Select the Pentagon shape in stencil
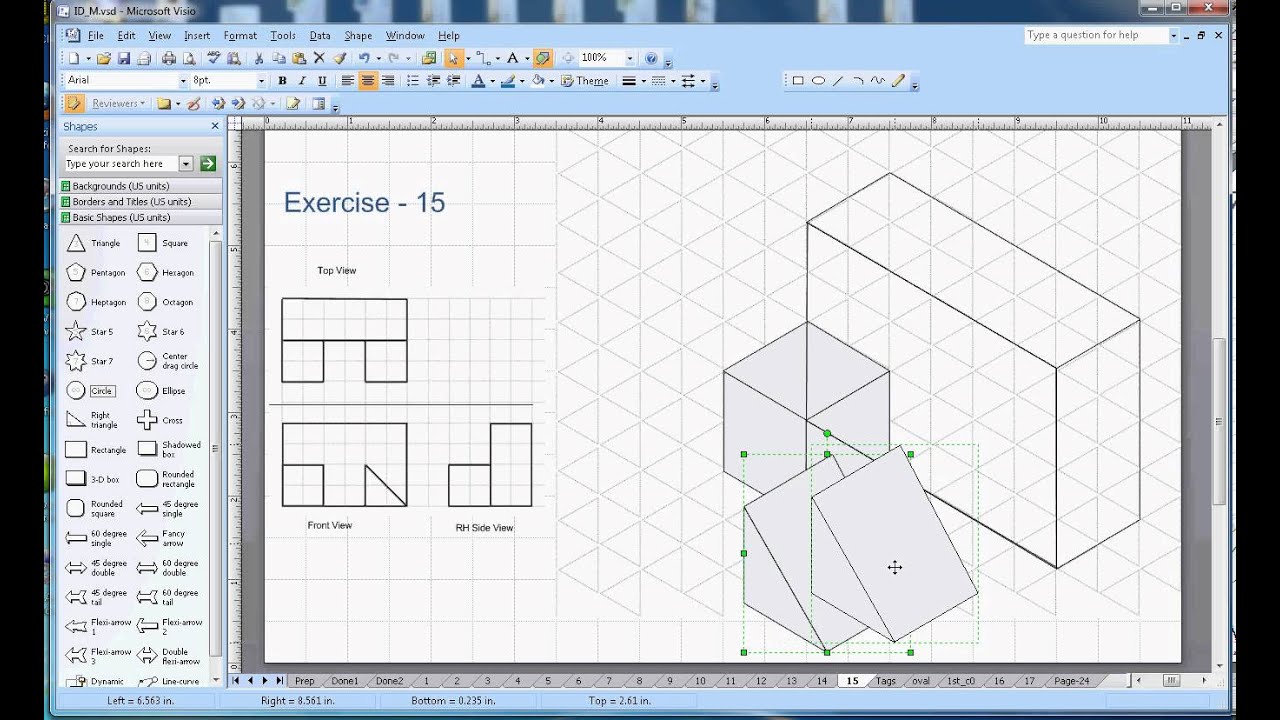The height and width of the screenshot is (720, 1280). coord(96,272)
